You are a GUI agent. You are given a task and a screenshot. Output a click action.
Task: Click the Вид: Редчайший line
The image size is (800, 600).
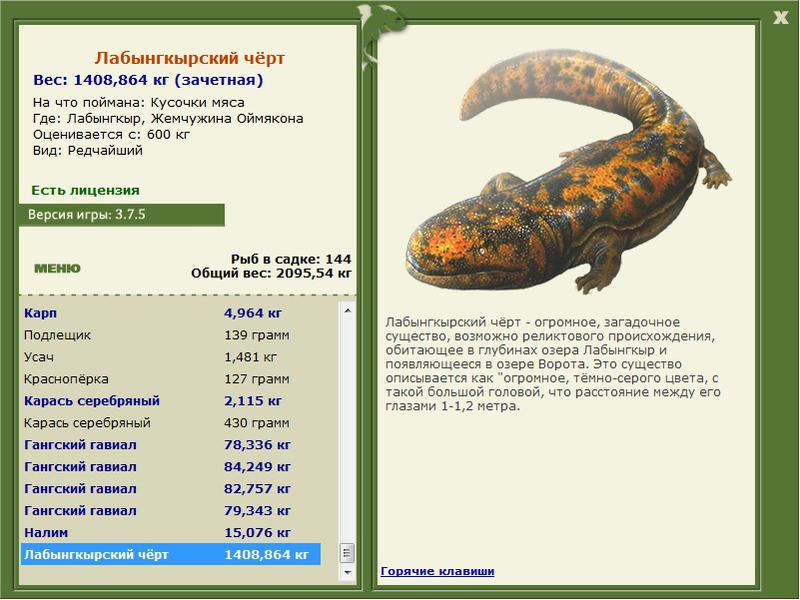88,151
